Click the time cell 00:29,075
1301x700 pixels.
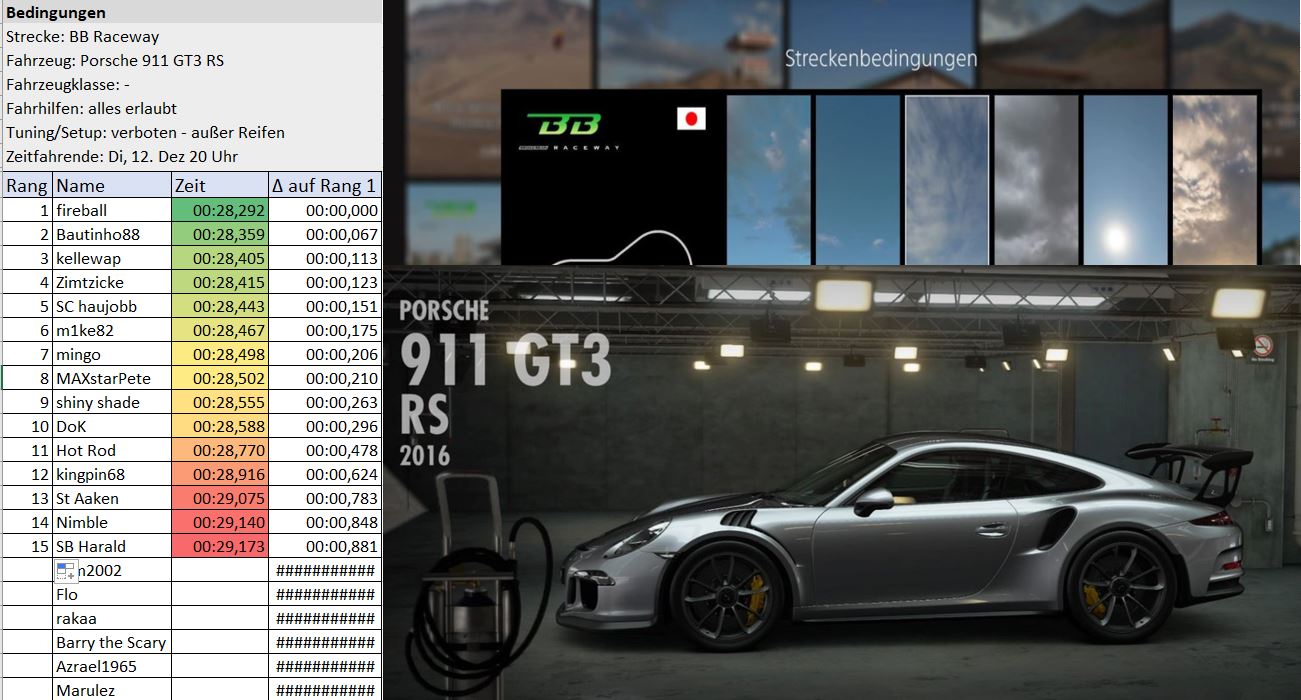click(220, 498)
